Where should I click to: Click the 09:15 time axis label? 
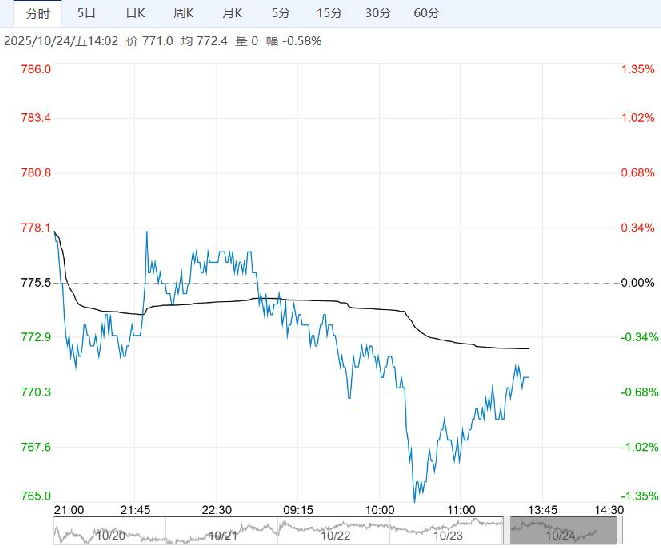pos(299,509)
